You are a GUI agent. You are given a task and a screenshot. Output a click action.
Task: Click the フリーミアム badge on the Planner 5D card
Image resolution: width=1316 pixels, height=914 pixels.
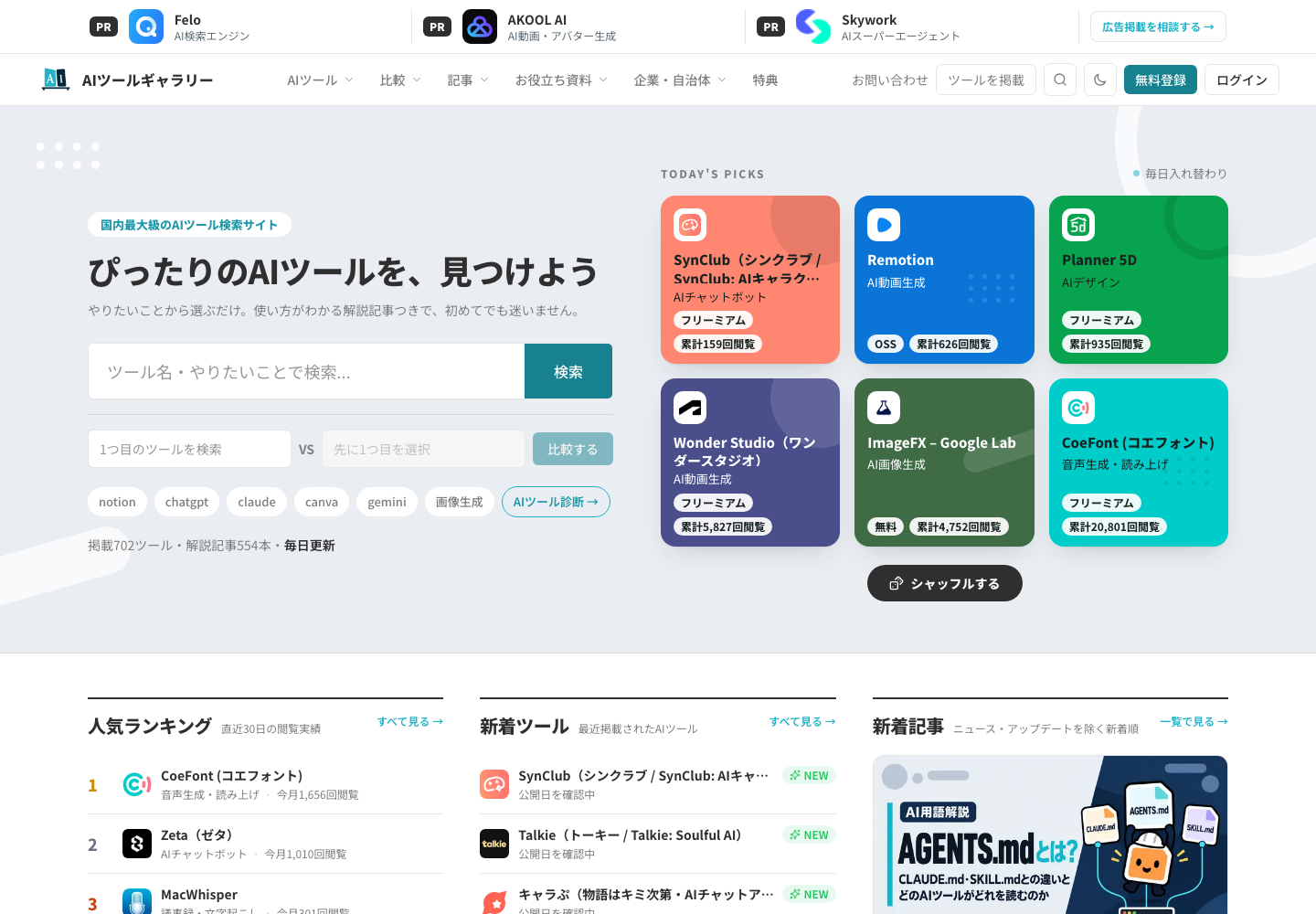1101,320
